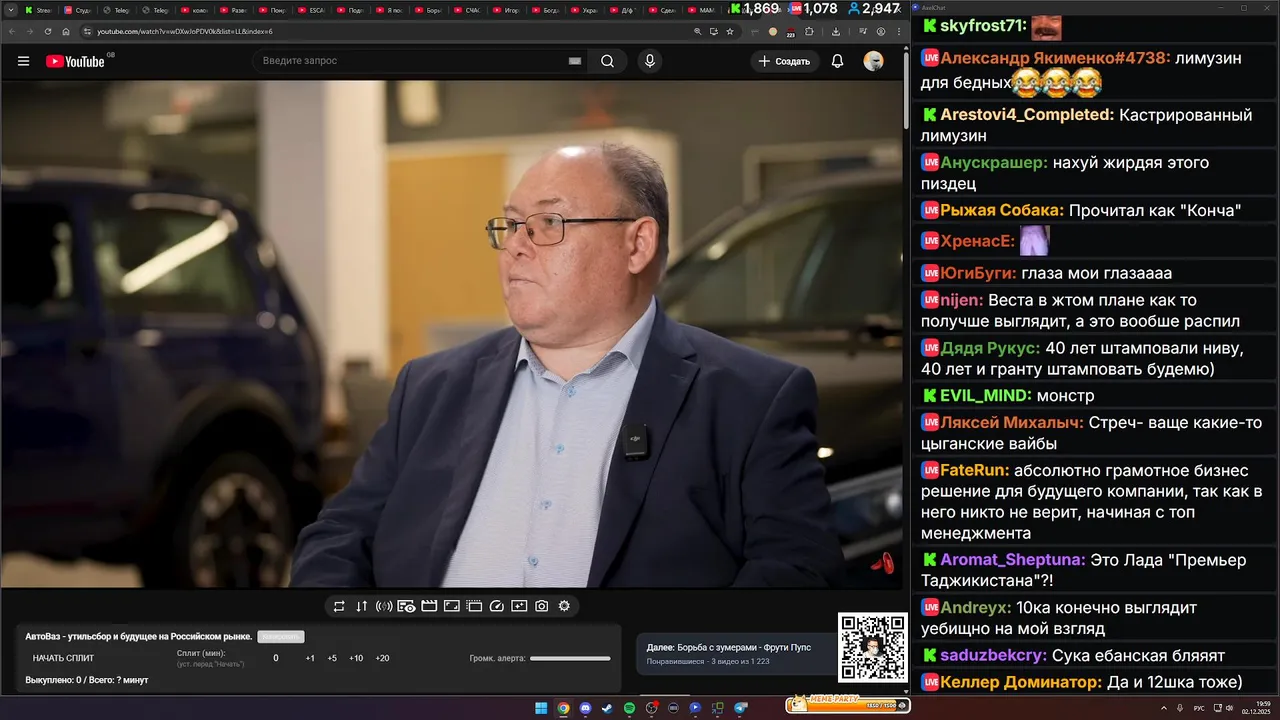Adjust the Громк. алерта volume slider

tap(570, 658)
